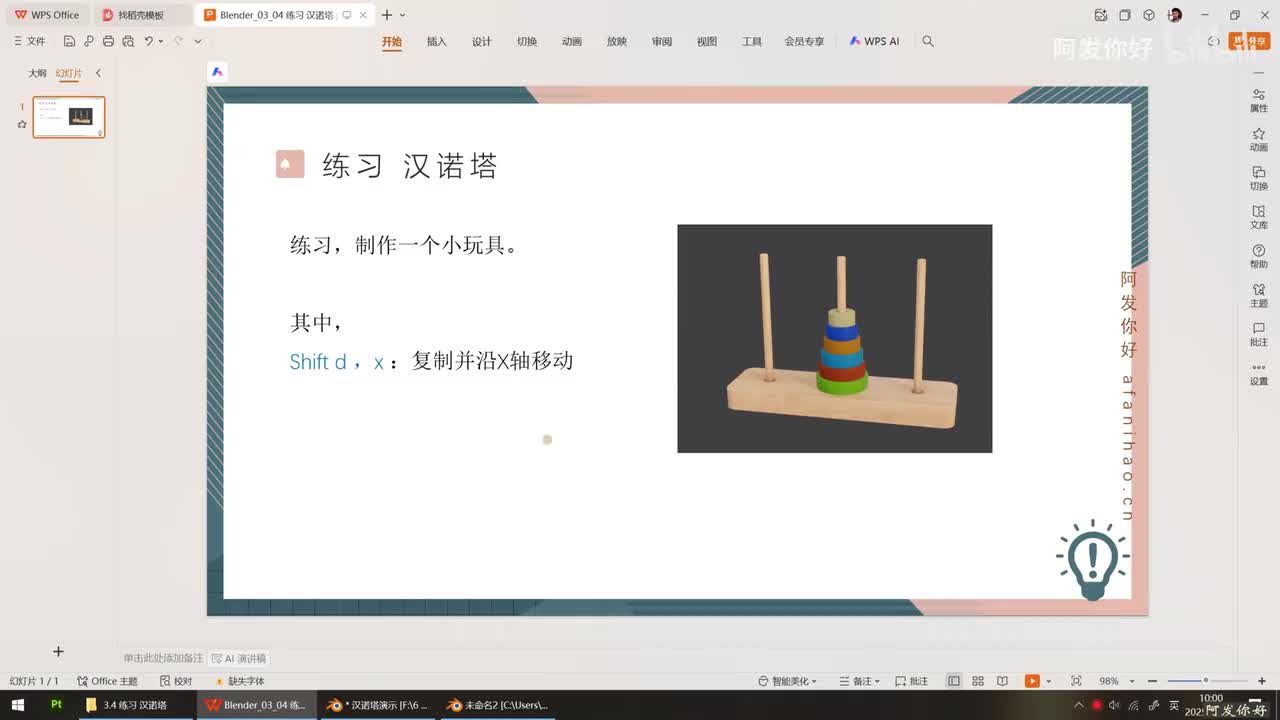1280x720 pixels.
Task: Open Blender 汉诺塔演示 window in taskbar
Action: pos(378,705)
